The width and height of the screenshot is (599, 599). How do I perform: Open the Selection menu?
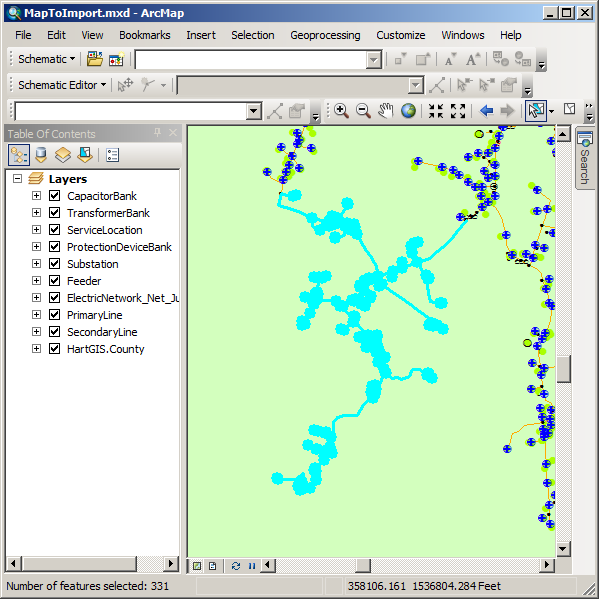(x=253, y=35)
